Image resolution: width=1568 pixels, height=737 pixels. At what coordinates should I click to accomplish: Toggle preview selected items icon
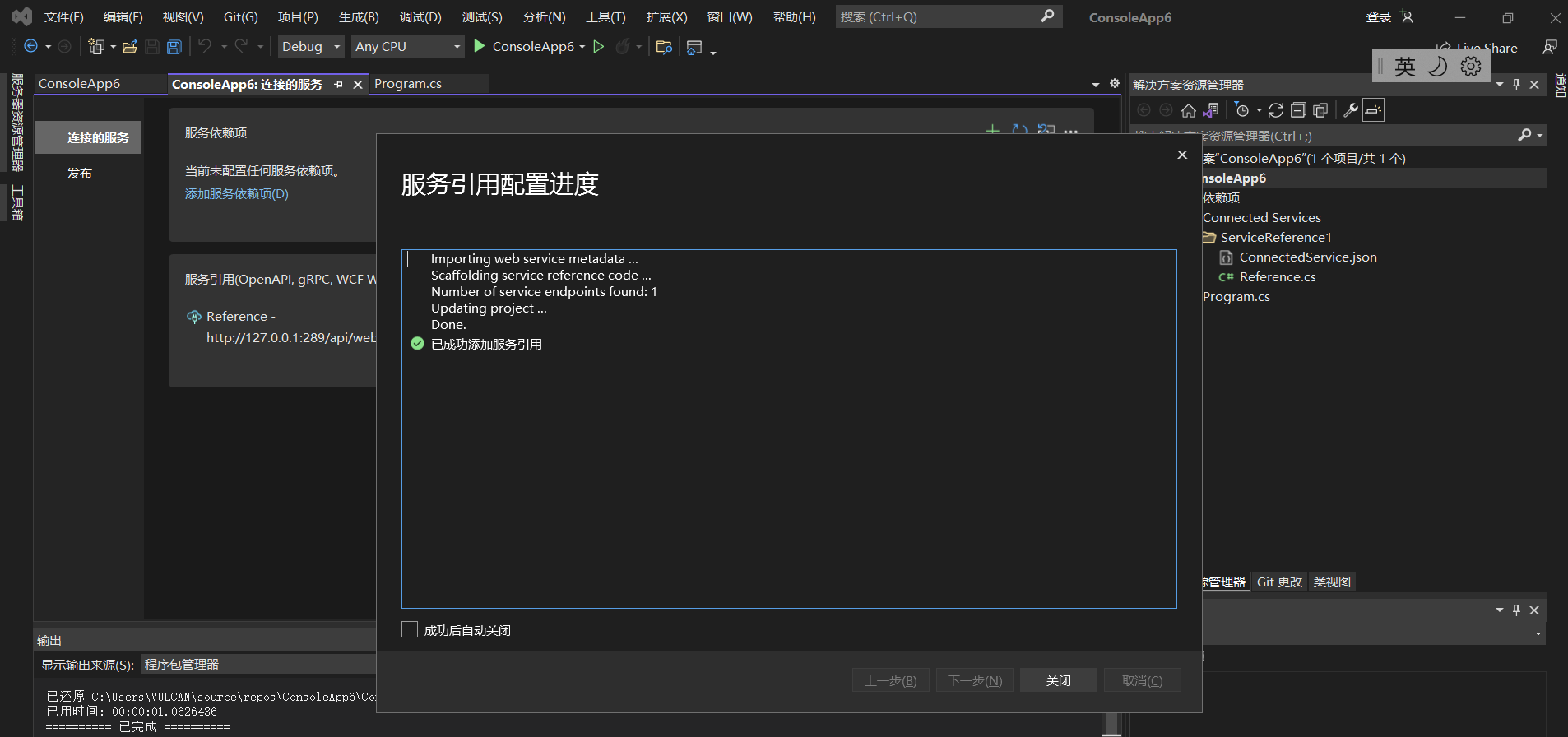(x=1373, y=110)
